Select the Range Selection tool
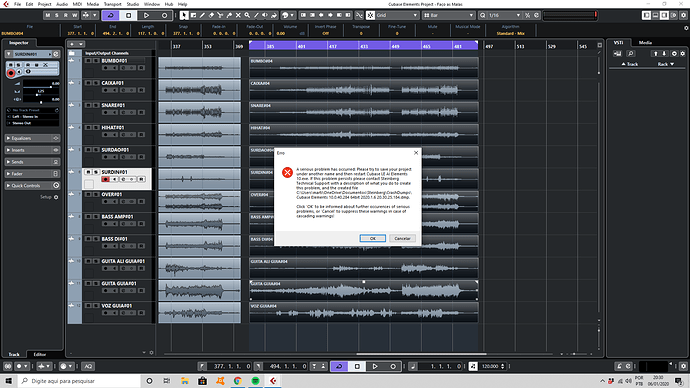 pos(193,15)
